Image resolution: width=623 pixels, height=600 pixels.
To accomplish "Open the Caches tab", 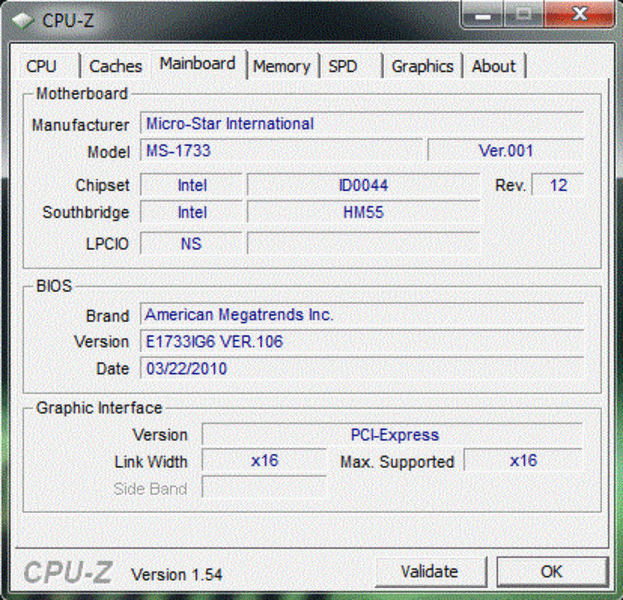I will tap(115, 66).
